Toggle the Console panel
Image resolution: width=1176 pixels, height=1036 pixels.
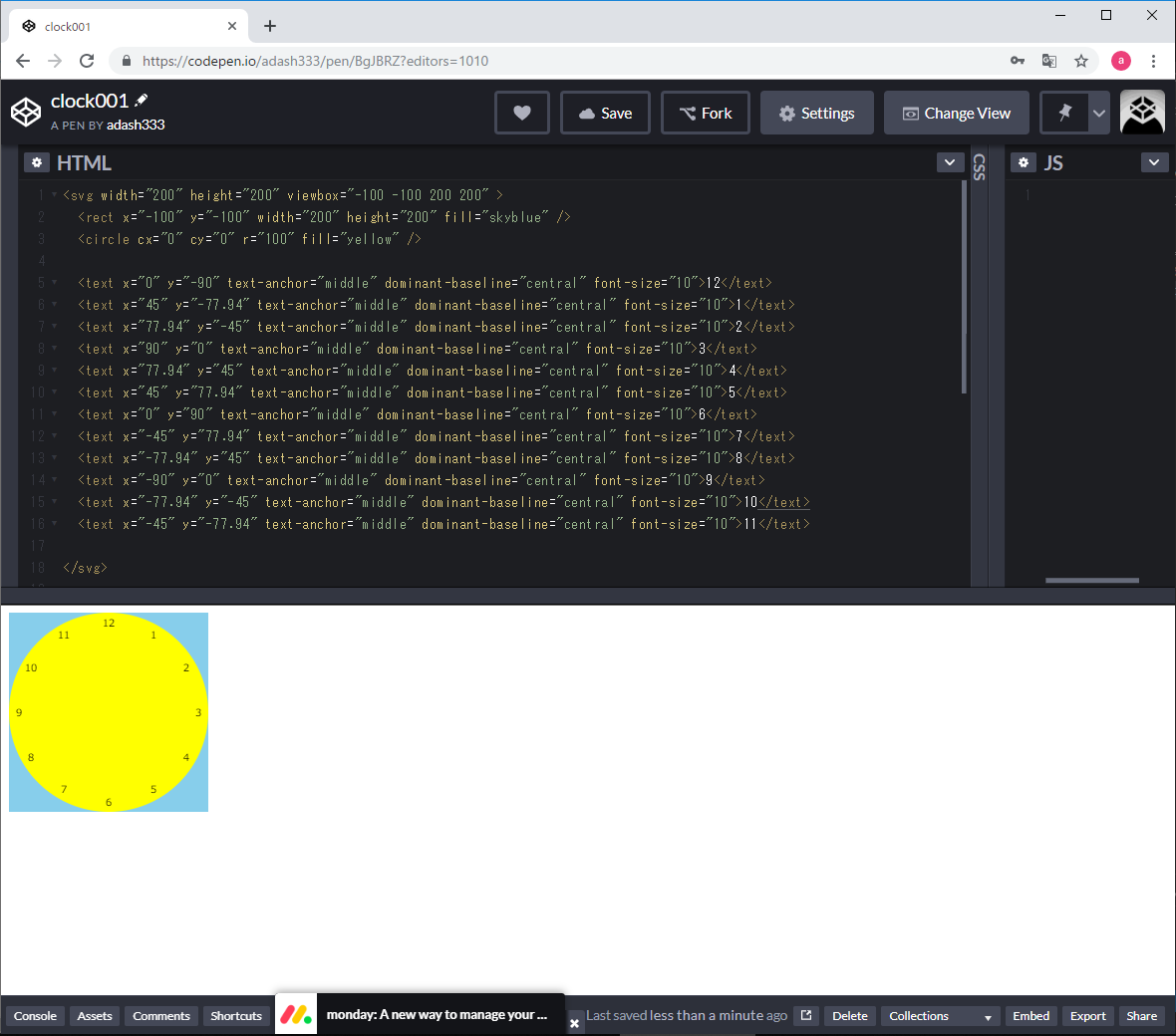click(x=35, y=1016)
